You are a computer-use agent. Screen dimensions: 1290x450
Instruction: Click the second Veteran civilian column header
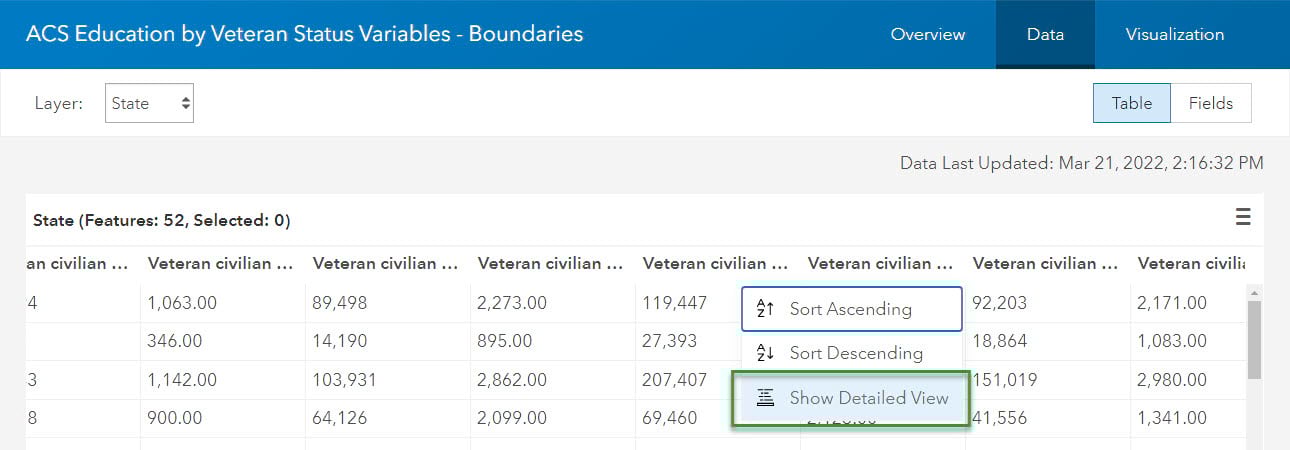(385, 264)
